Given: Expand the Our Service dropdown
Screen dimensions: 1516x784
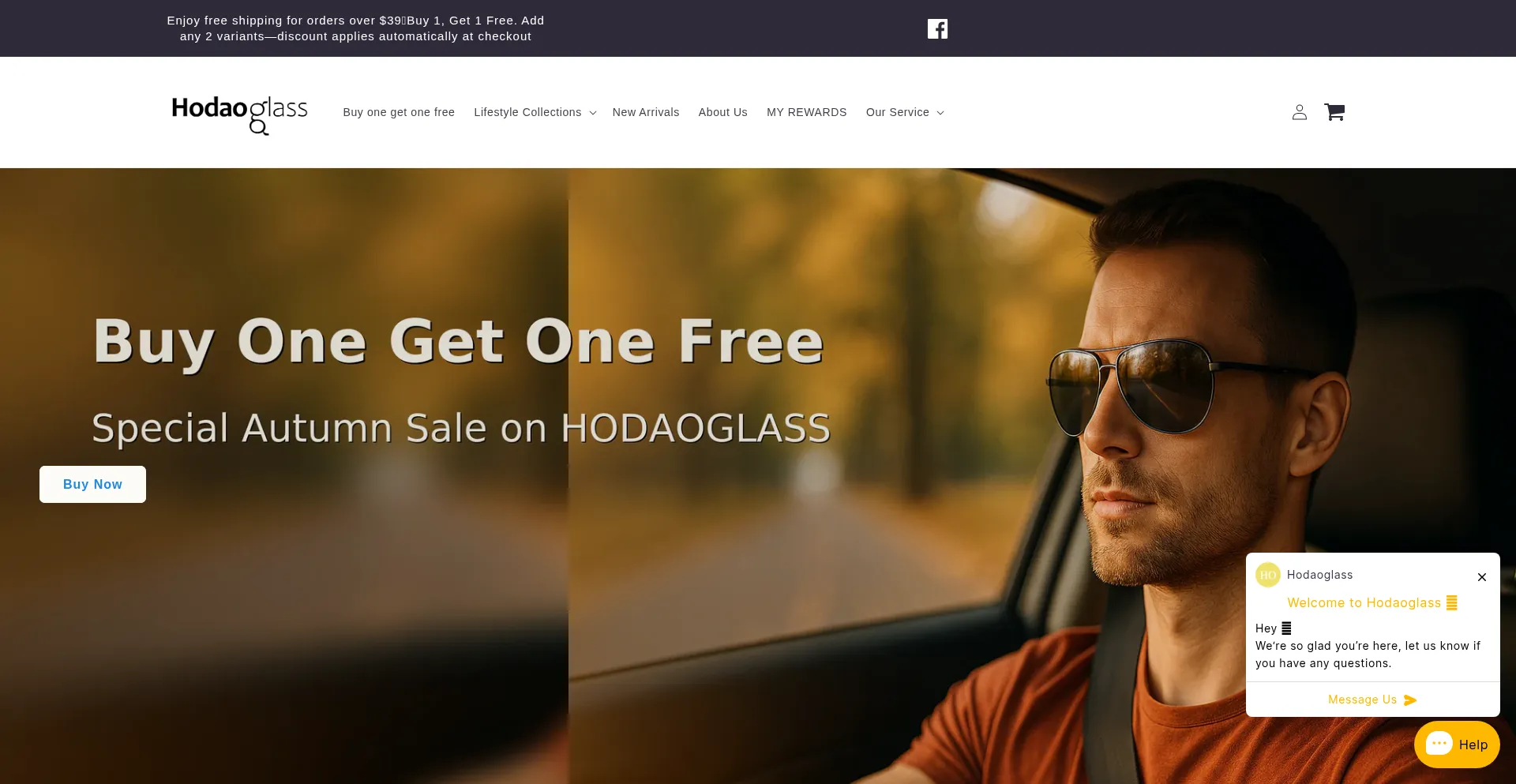Looking at the screenshot, I should pos(905,112).
